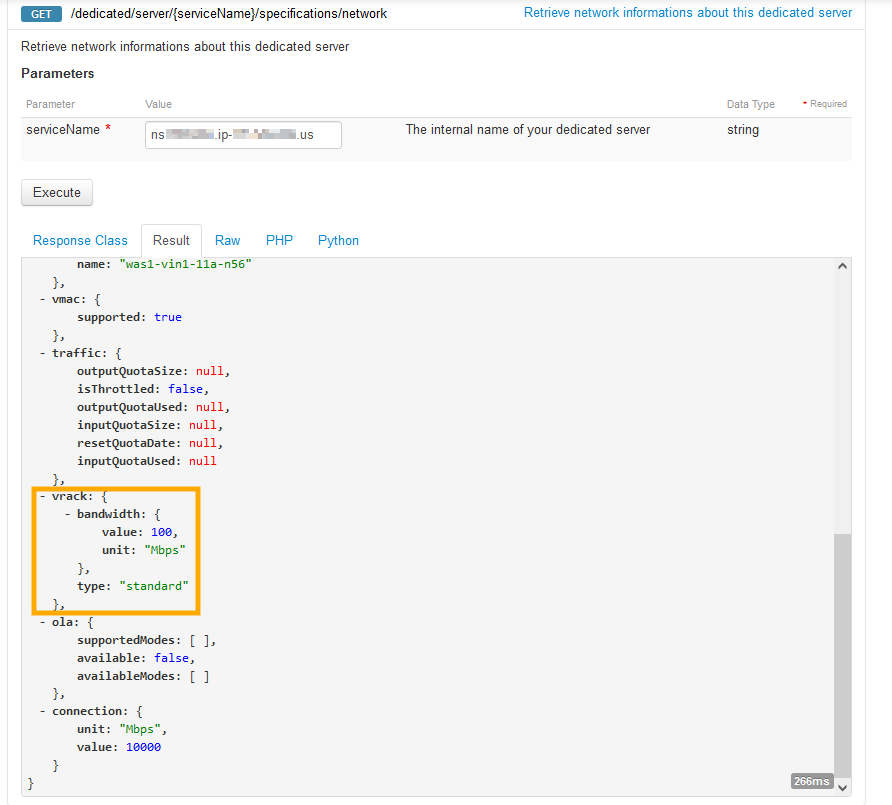This screenshot has width=892, height=805.
Task: Switch to the PHP tab
Action: coord(279,241)
